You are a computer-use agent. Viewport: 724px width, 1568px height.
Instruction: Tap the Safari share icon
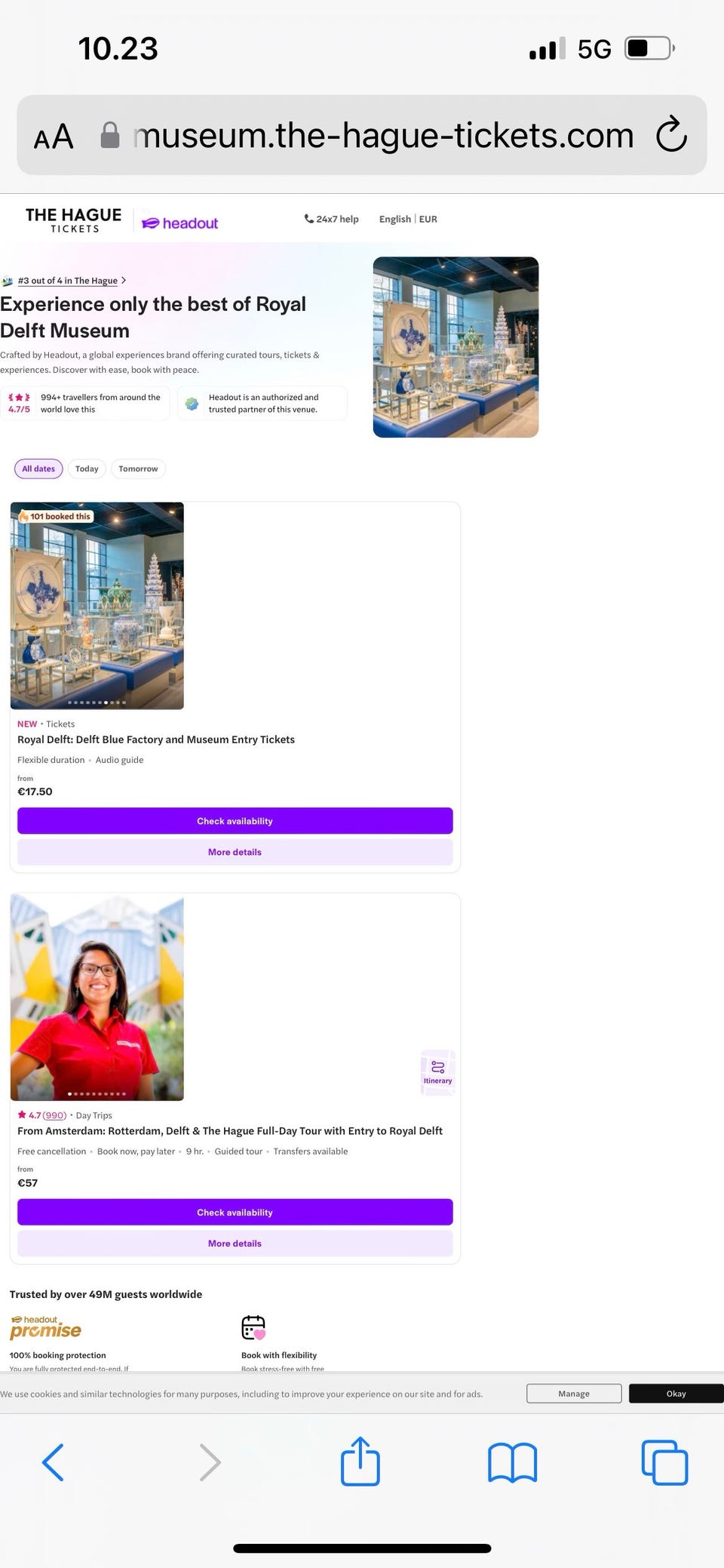(360, 1461)
